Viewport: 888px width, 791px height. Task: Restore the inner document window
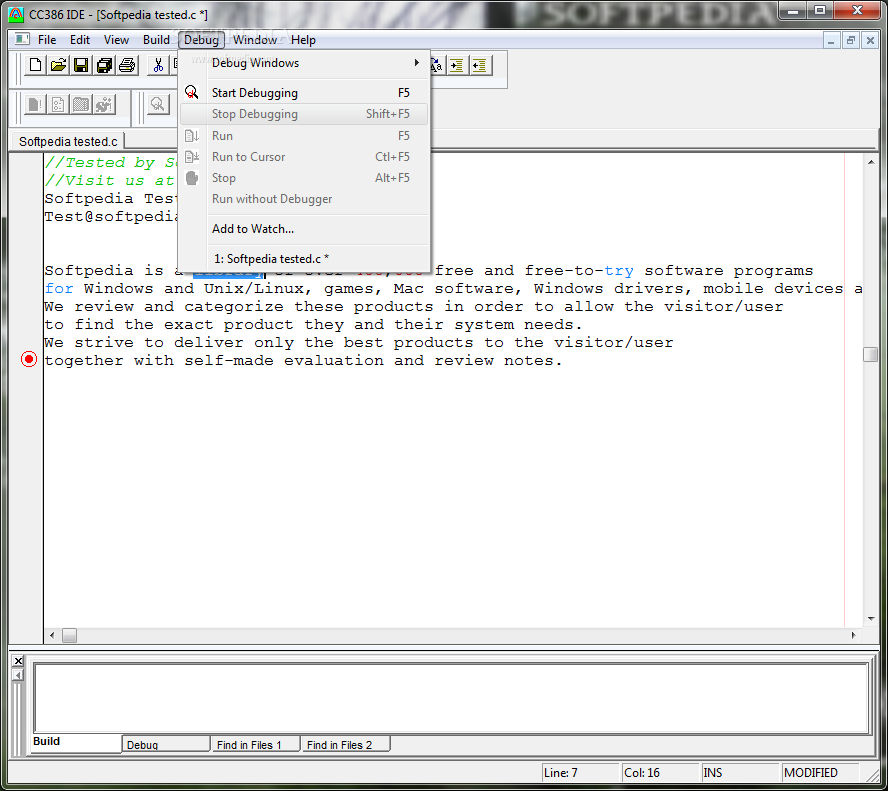coord(851,40)
